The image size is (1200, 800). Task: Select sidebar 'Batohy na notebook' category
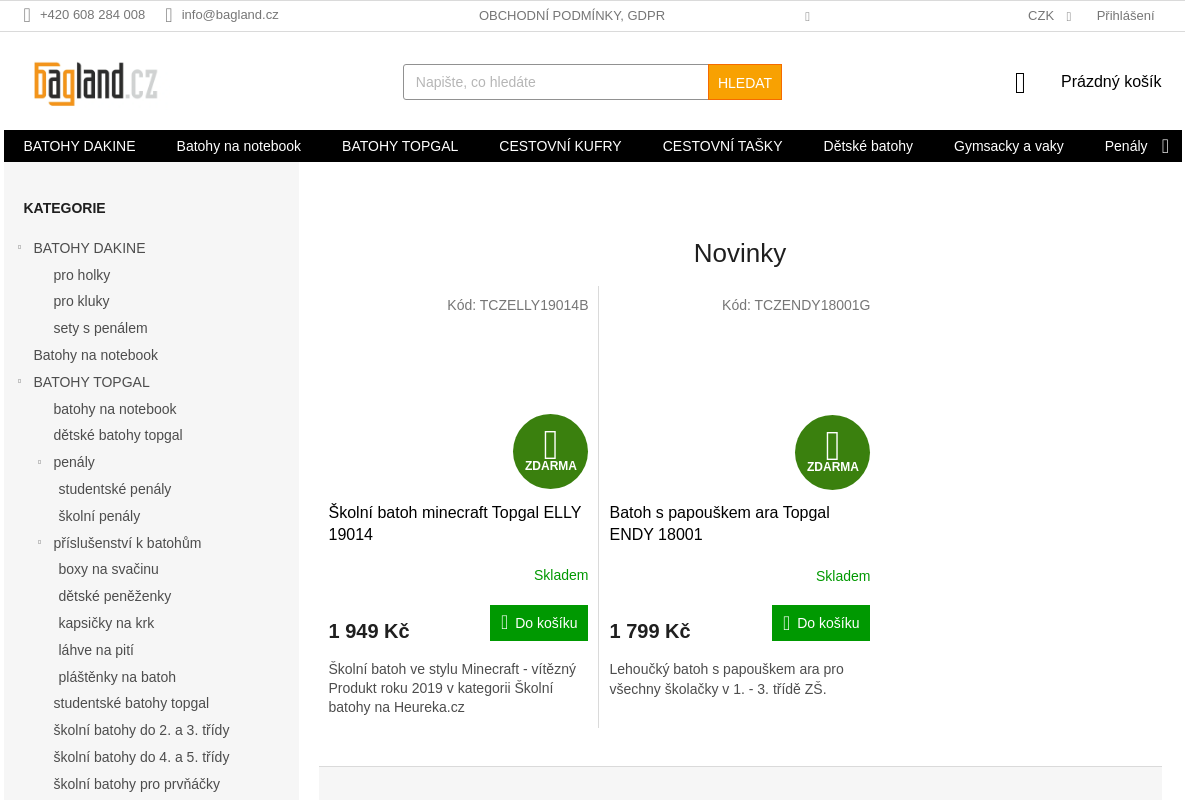point(96,355)
